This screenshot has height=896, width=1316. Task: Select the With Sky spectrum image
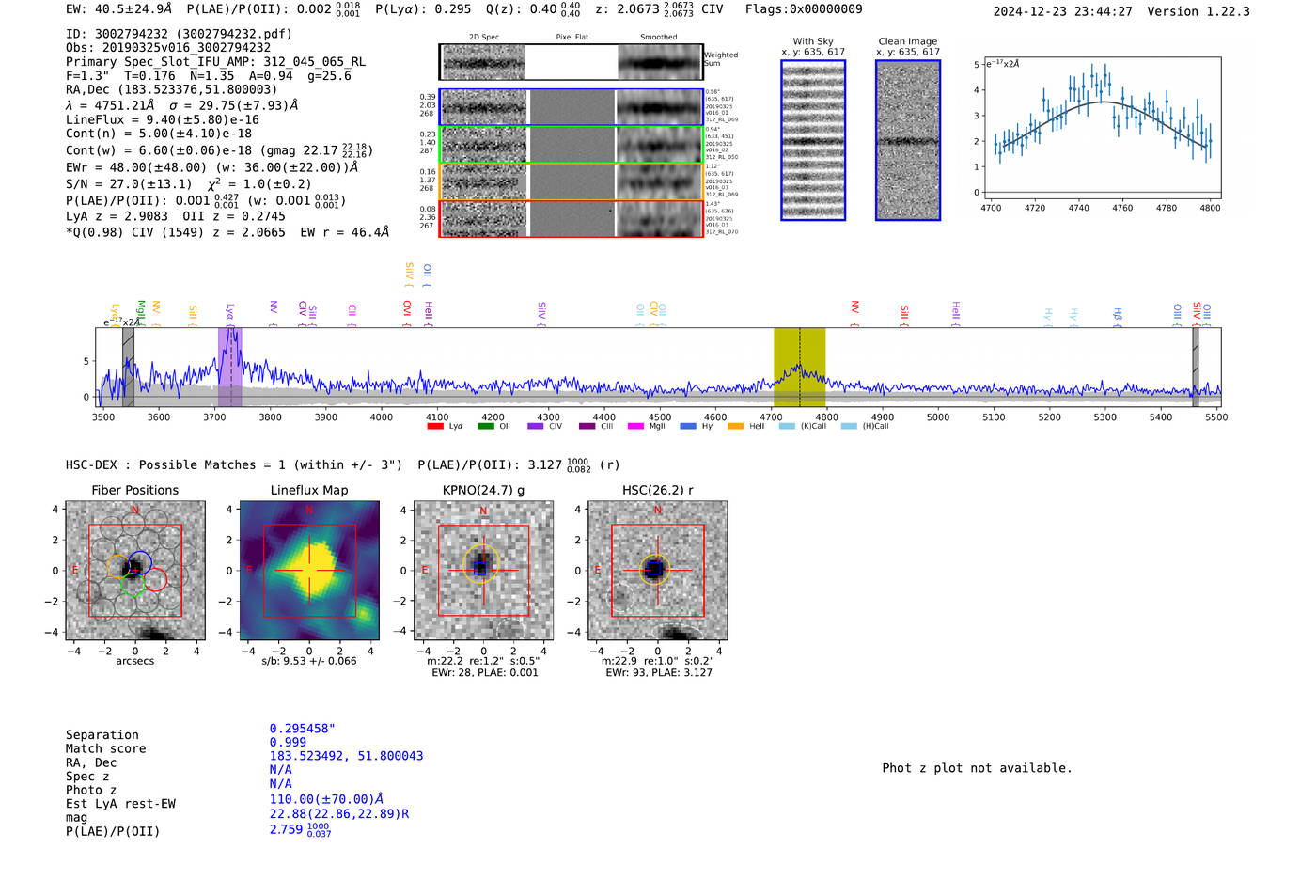[813, 140]
